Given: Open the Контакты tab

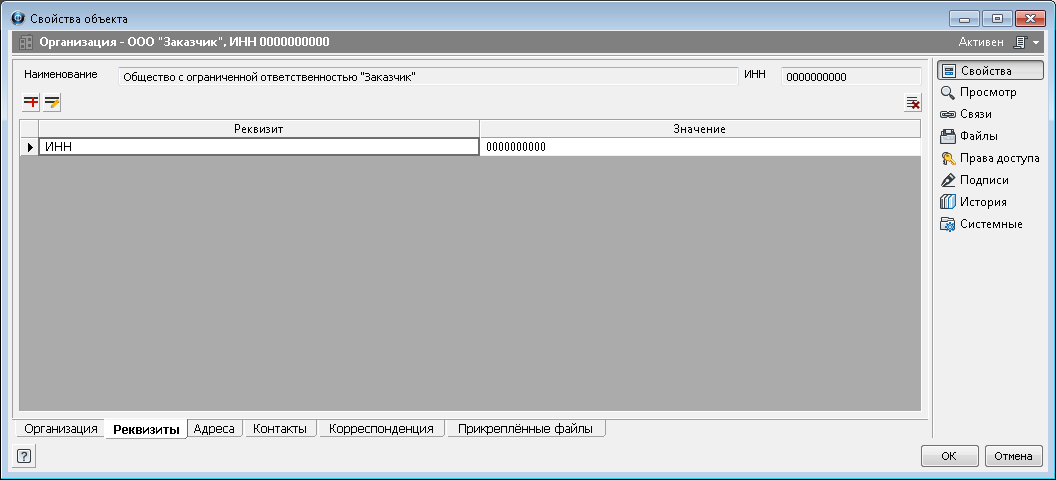Looking at the screenshot, I should coord(280,429).
